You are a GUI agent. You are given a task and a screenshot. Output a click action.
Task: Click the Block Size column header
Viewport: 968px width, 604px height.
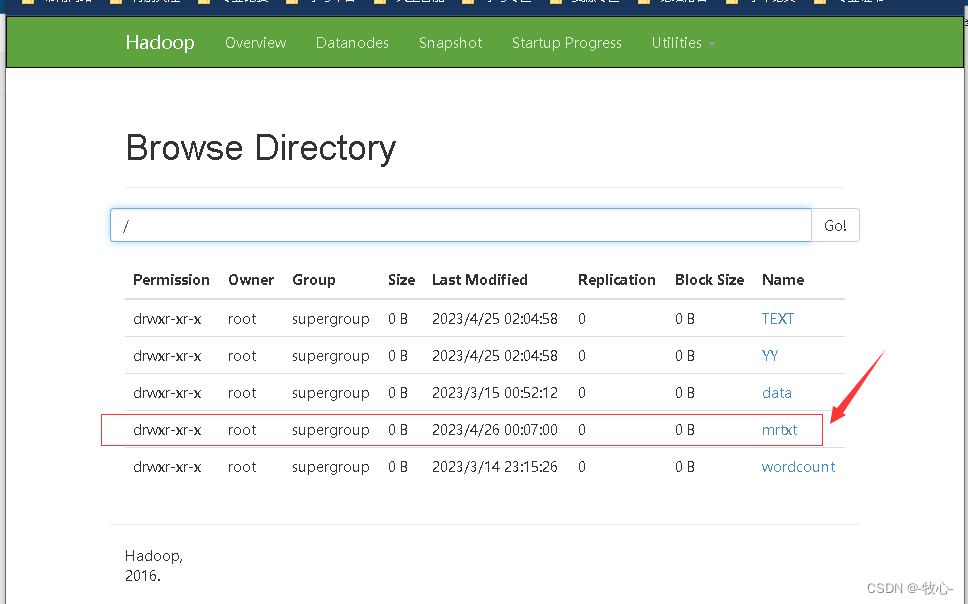(709, 280)
